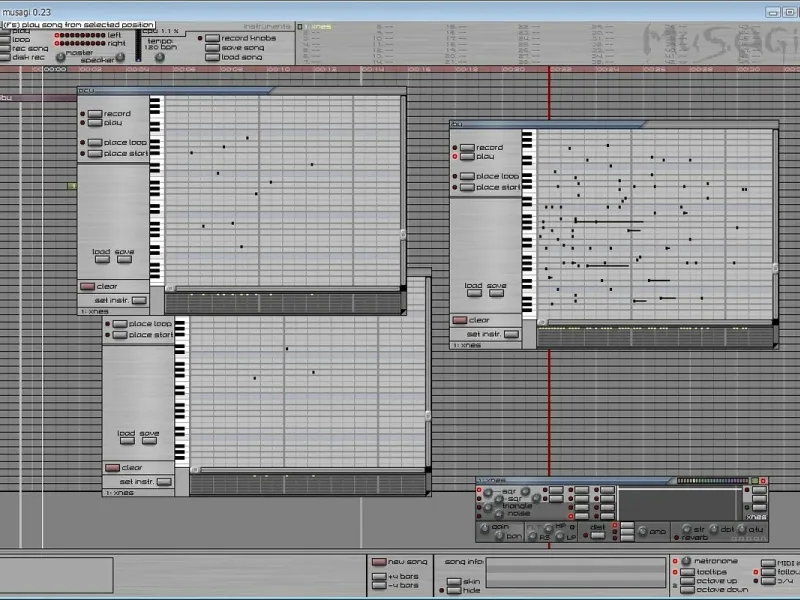Toggle place start in the bu window
This screenshot has height=600, width=800.
(x=467, y=187)
